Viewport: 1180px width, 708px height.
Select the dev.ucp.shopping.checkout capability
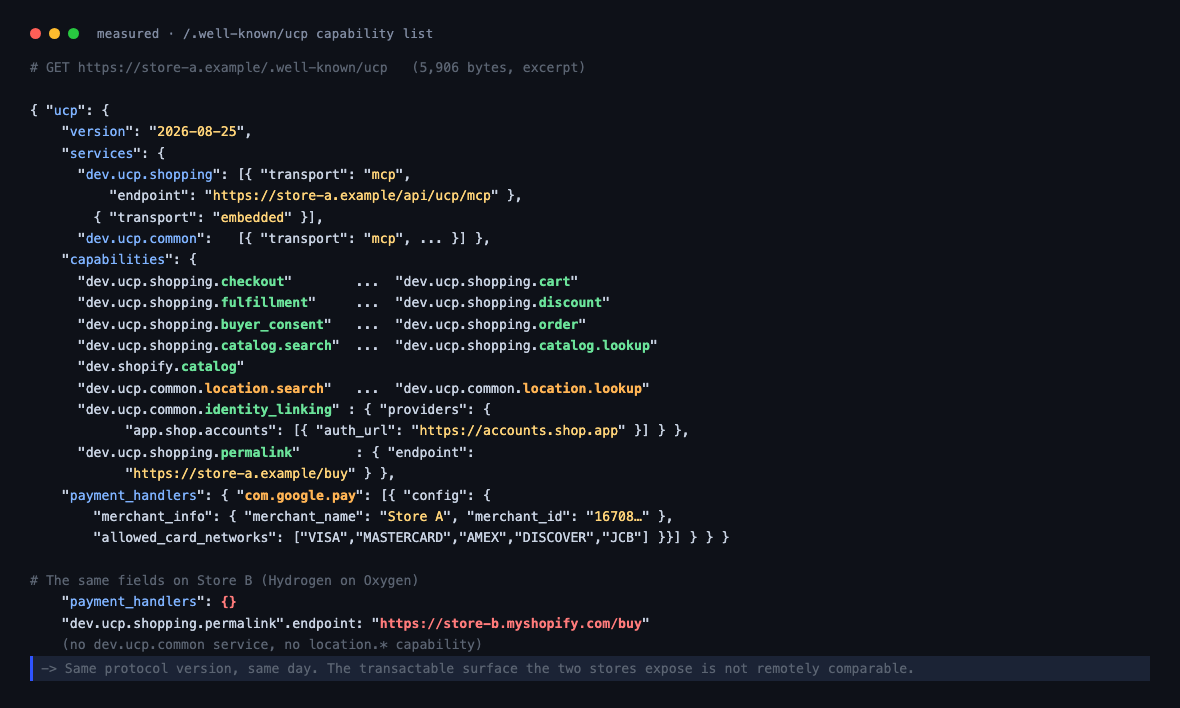pyautogui.click(x=184, y=281)
